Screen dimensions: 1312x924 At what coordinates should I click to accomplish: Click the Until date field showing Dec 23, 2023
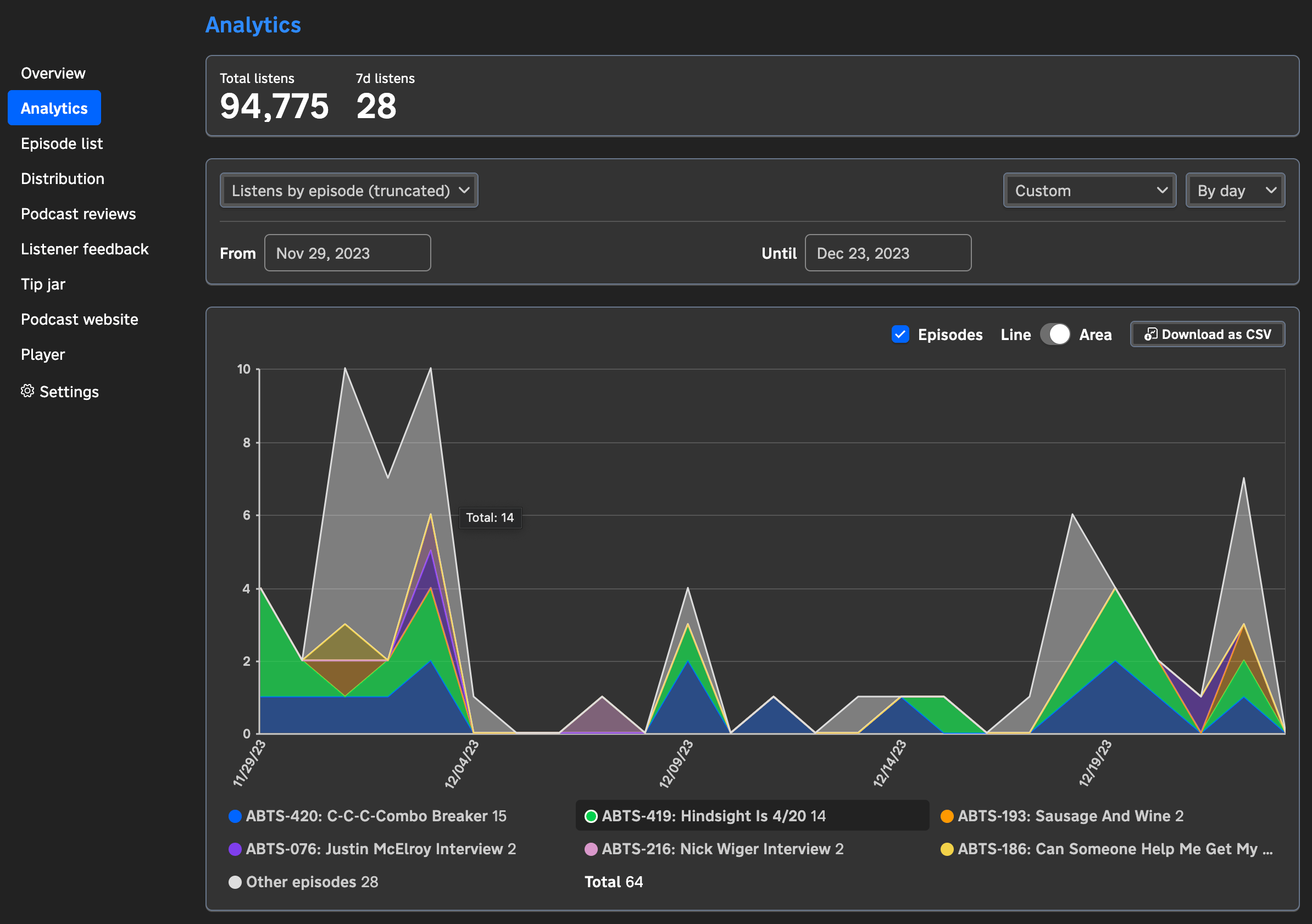click(887, 253)
